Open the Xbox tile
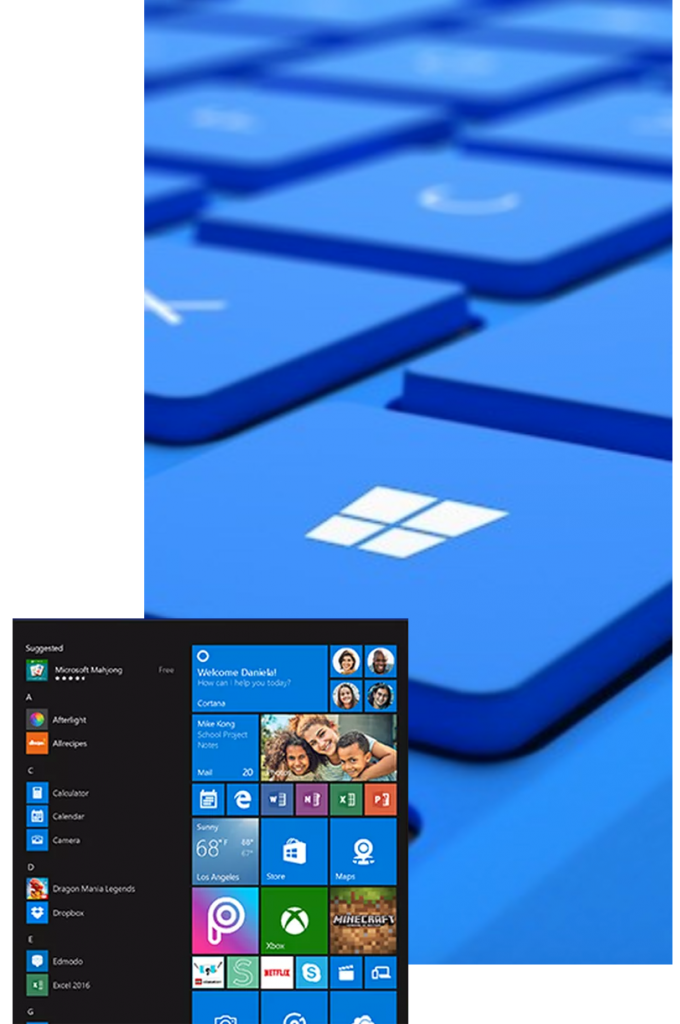 pos(294,920)
